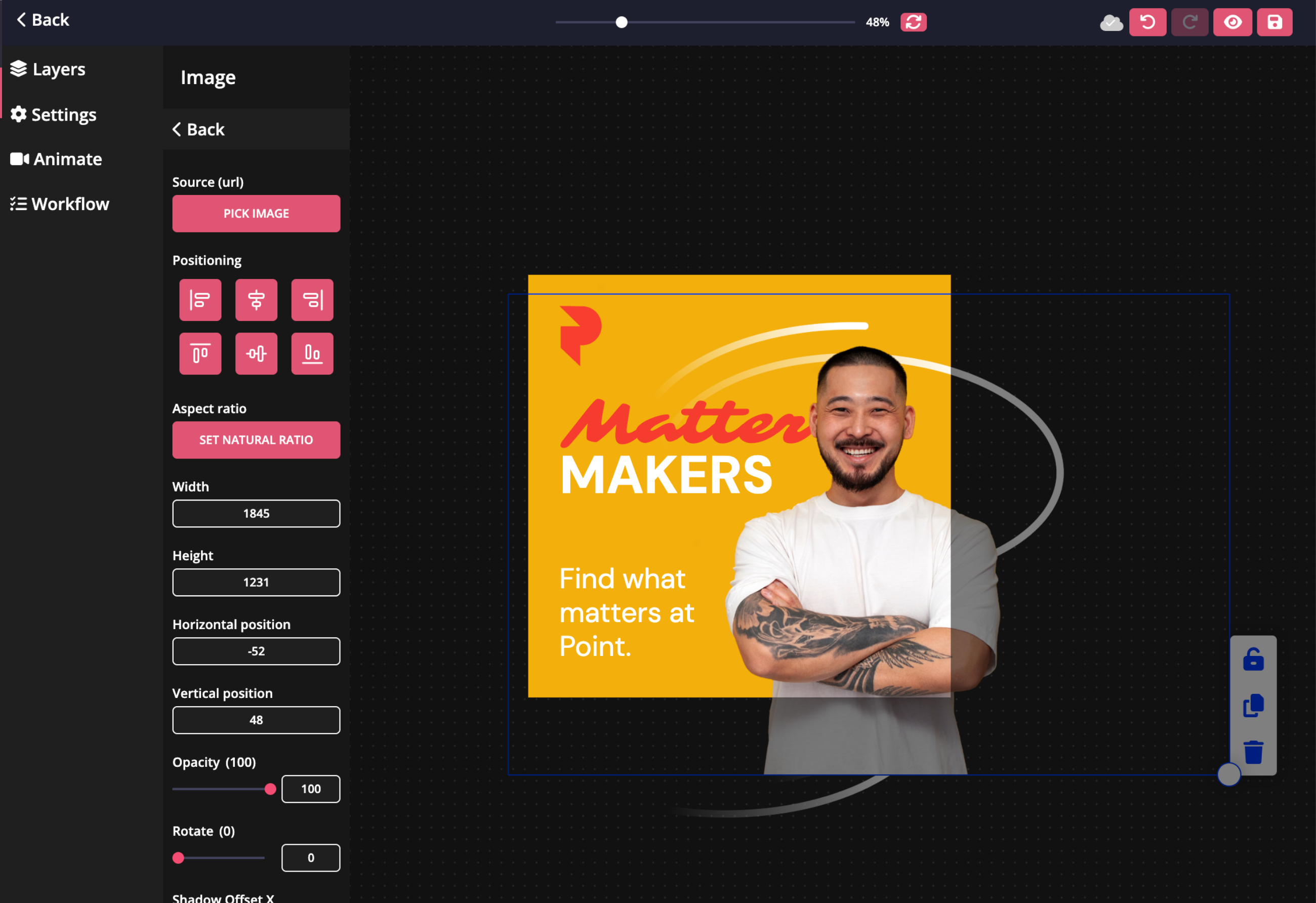Click the 48% zoom percentage
The width and height of the screenshot is (1316, 903).
[877, 22]
